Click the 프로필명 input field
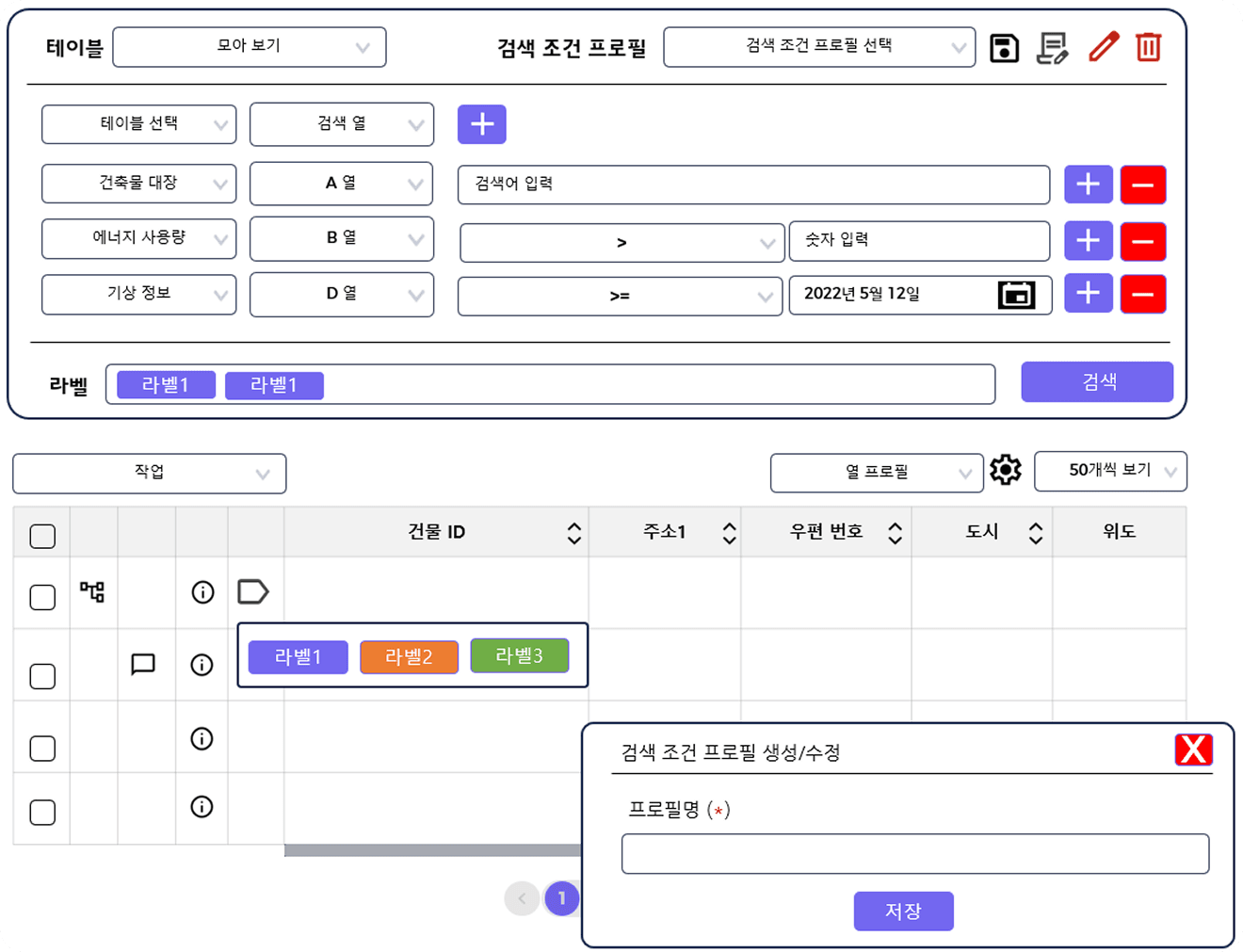 (915, 854)
